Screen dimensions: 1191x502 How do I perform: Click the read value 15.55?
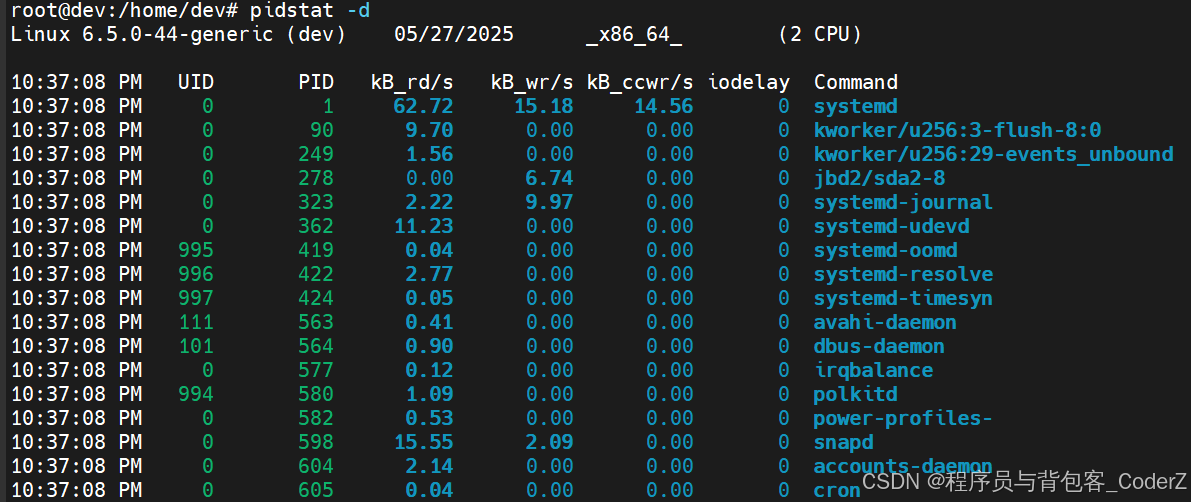pos(424,443)
